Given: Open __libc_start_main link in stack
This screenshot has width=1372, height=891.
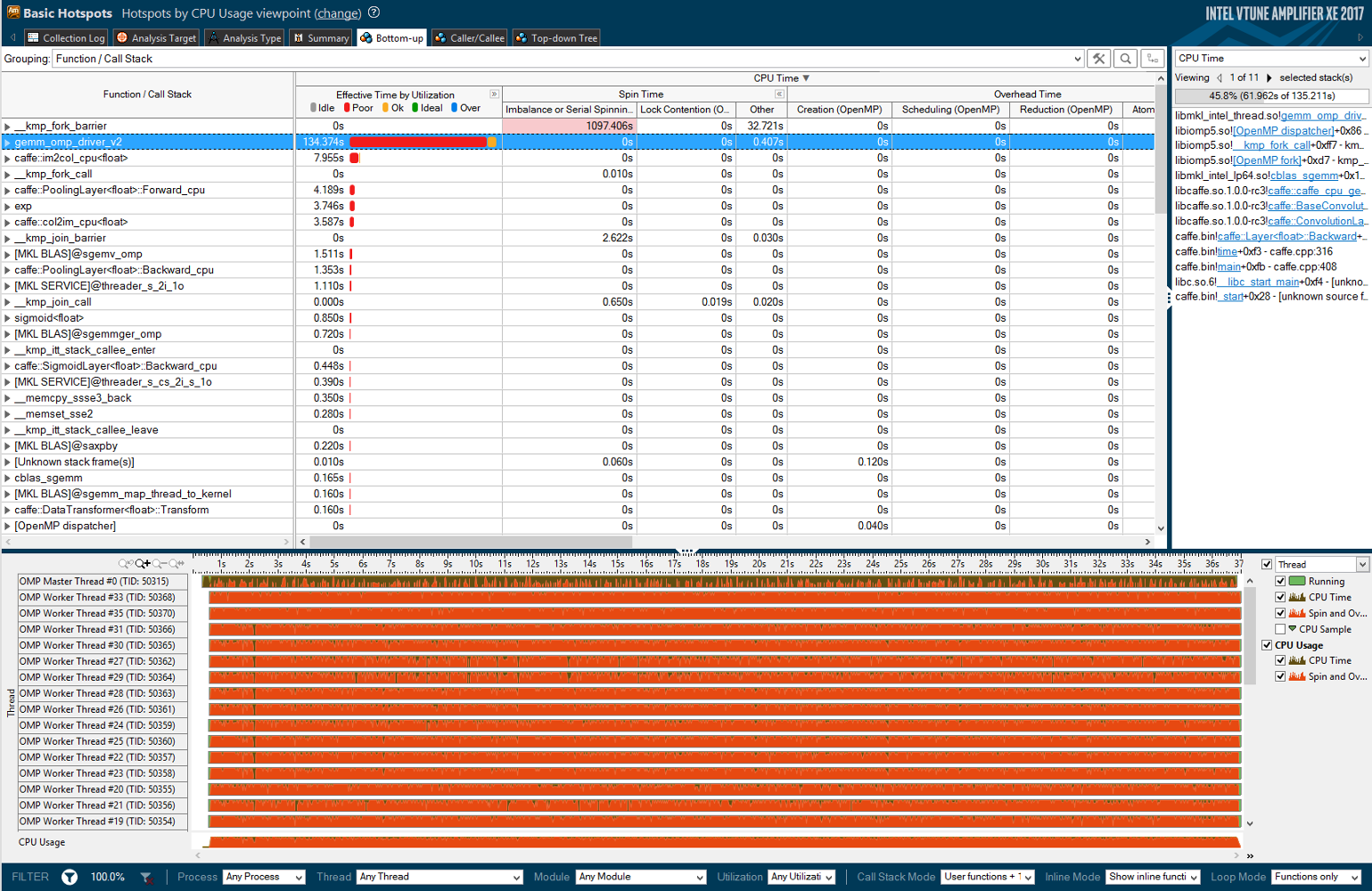Looking at the screenshot, I should click(x=1259, y=282).
